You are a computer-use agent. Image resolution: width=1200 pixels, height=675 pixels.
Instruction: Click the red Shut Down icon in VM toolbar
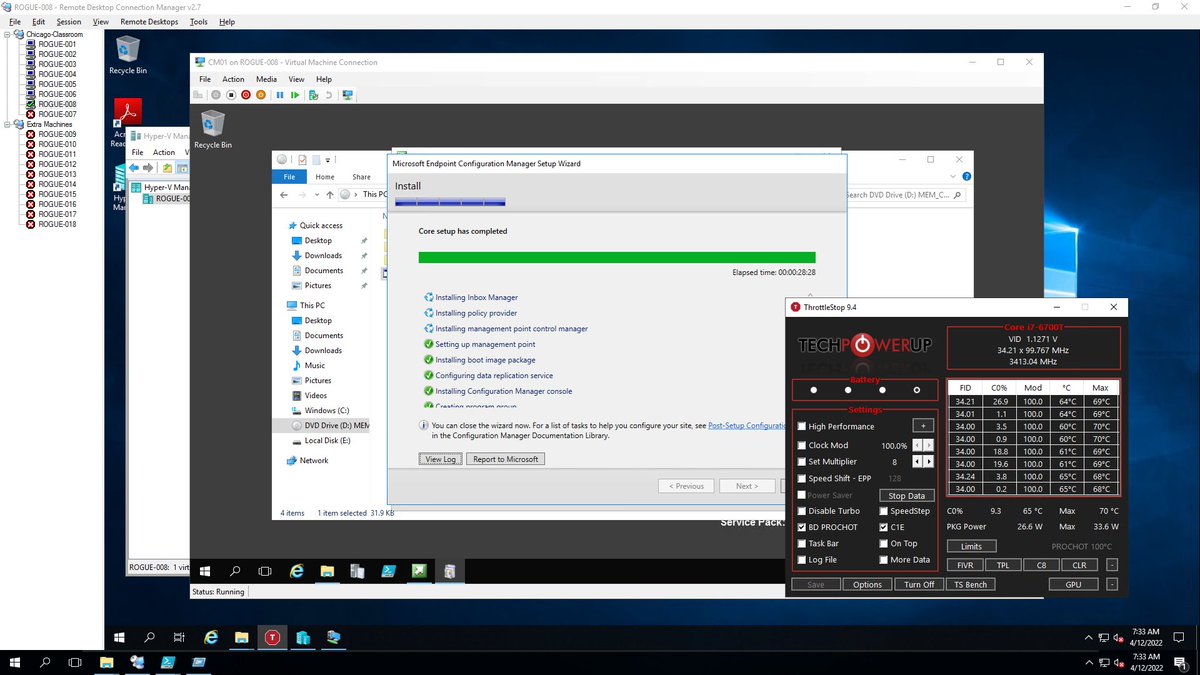[246, 95]
